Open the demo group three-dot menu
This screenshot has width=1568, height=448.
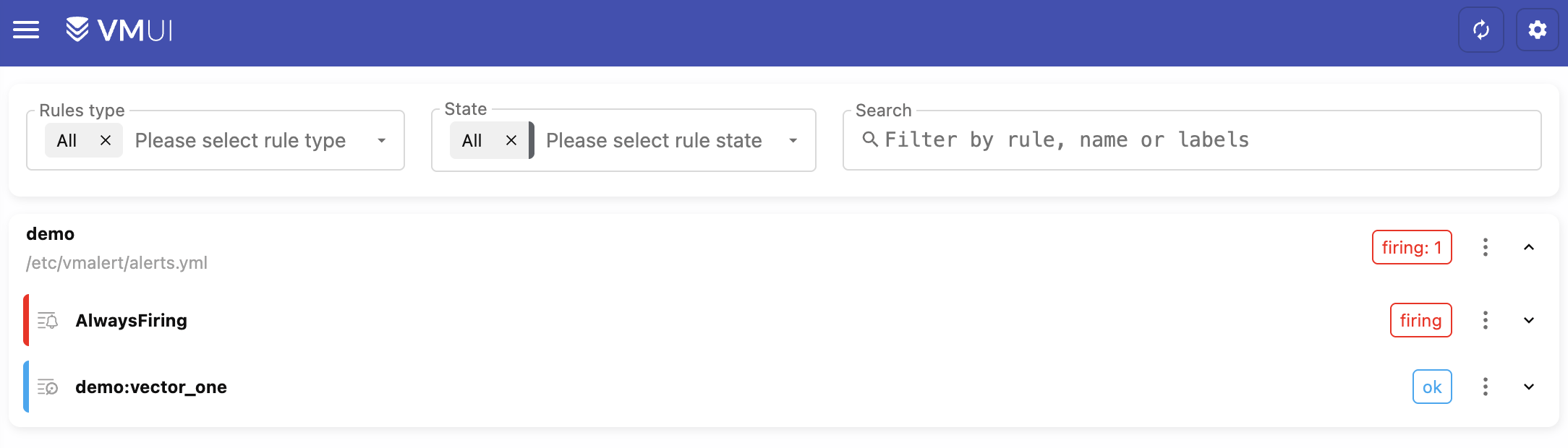tap(1485, 247)
